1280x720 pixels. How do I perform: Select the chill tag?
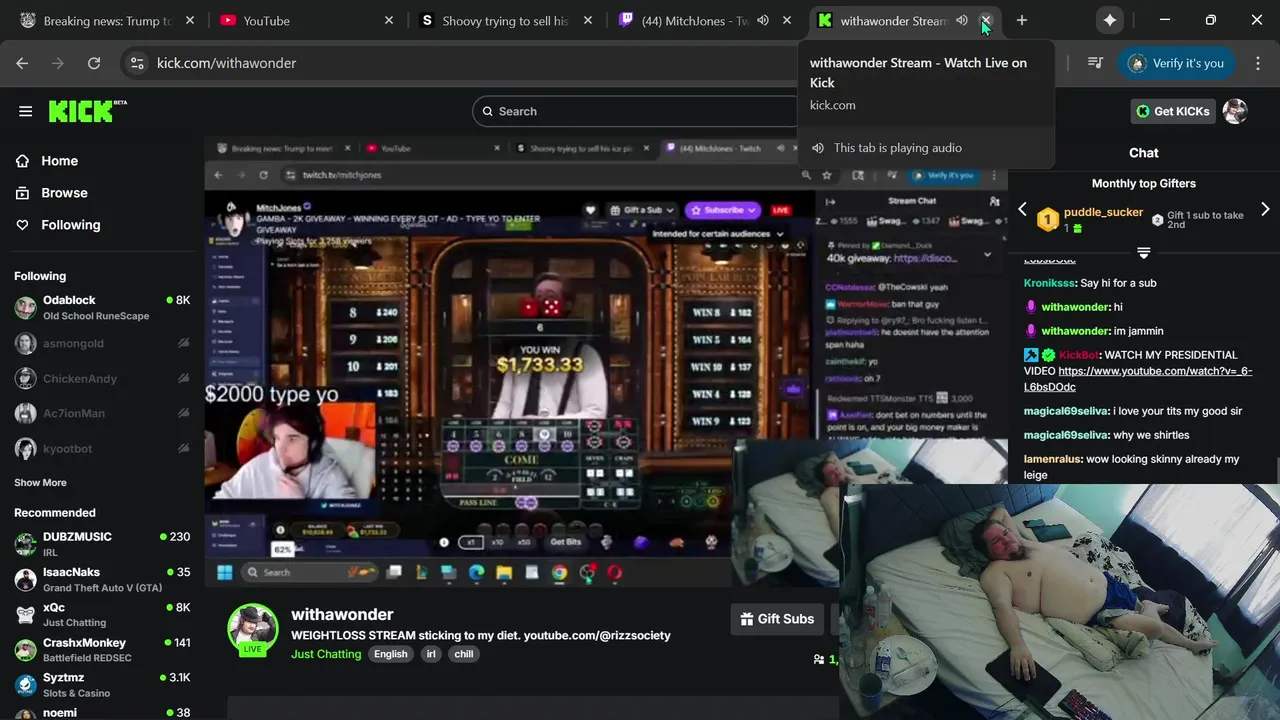coord(464,654)
